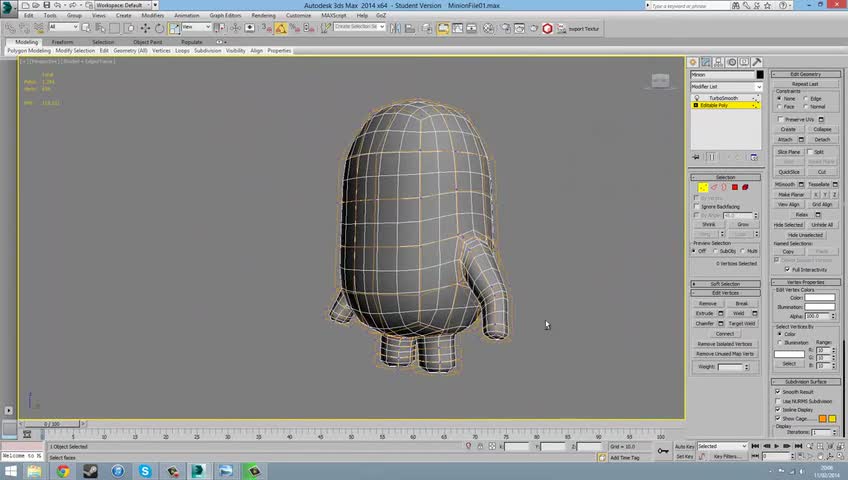Switch to the Freeform ribbon tab
The image size is (848, 480).
click(x=62, y=42)
